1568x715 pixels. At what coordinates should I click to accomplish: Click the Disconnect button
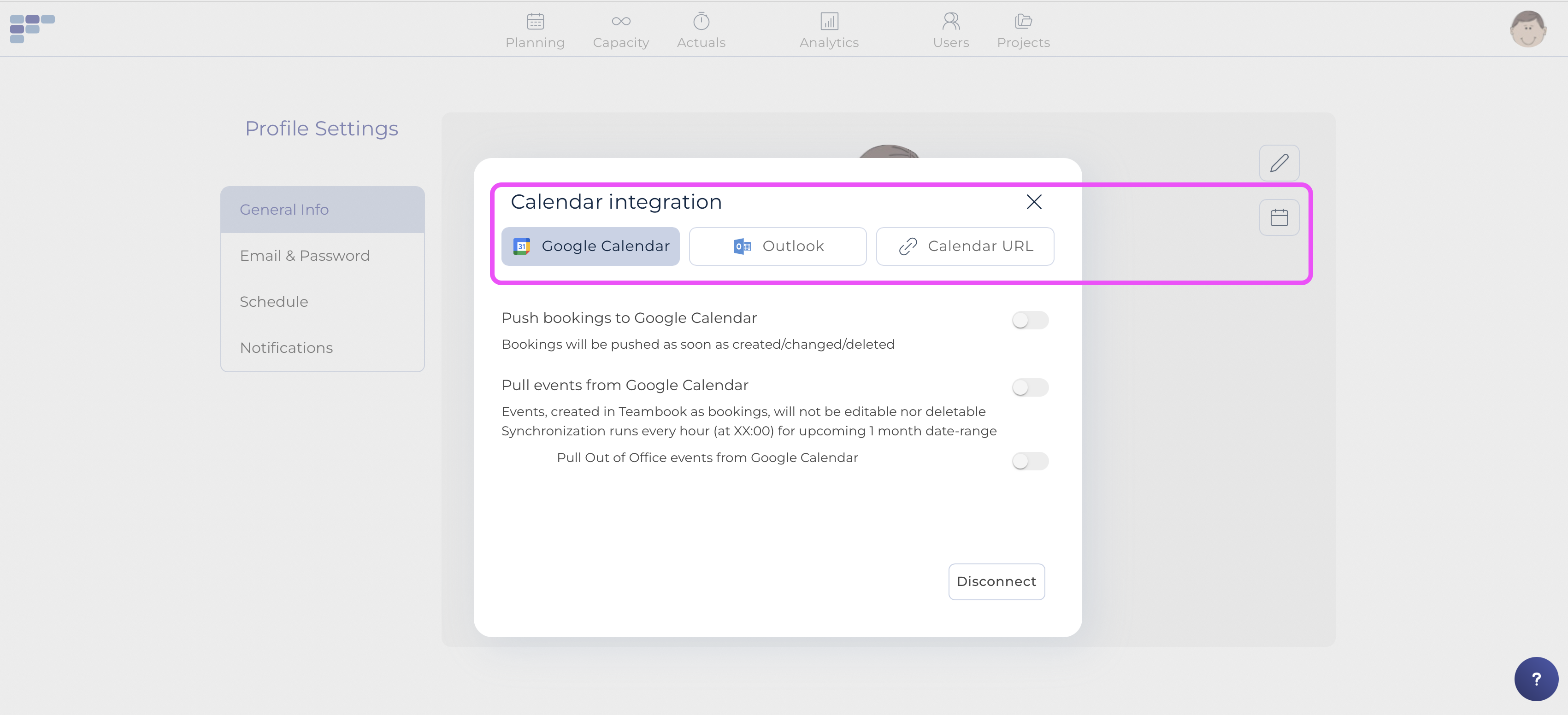(996, 582)
